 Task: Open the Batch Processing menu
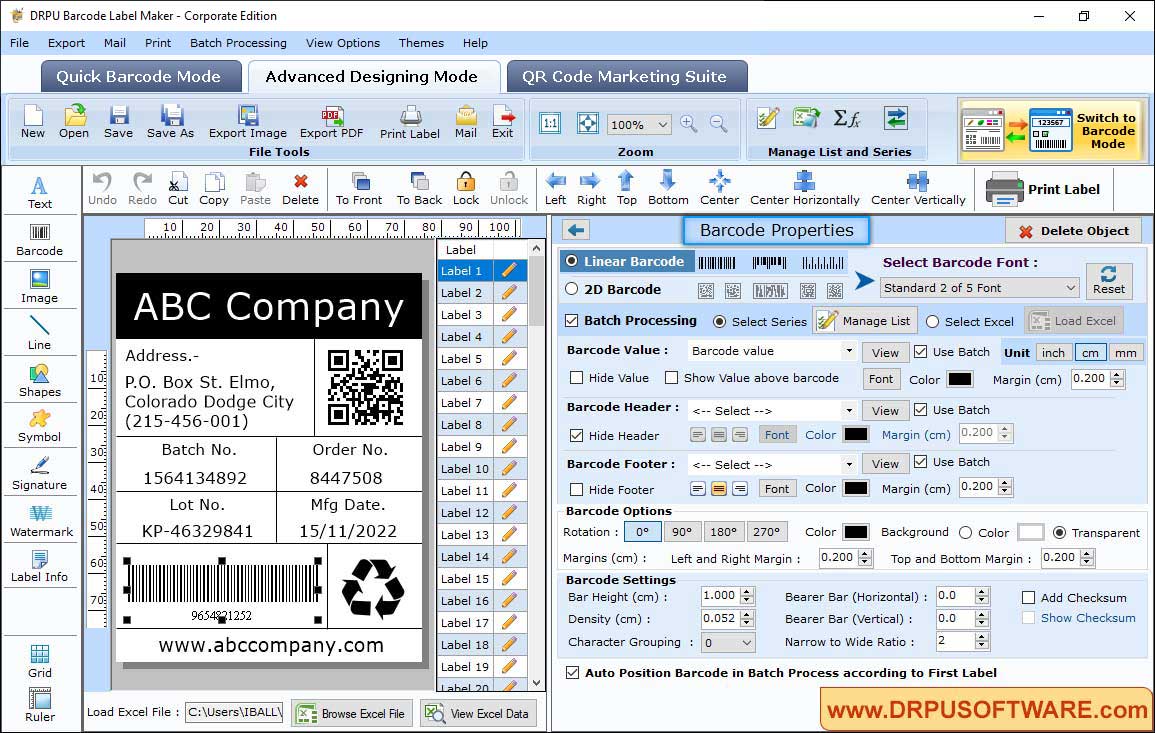(x=238, y=43)
